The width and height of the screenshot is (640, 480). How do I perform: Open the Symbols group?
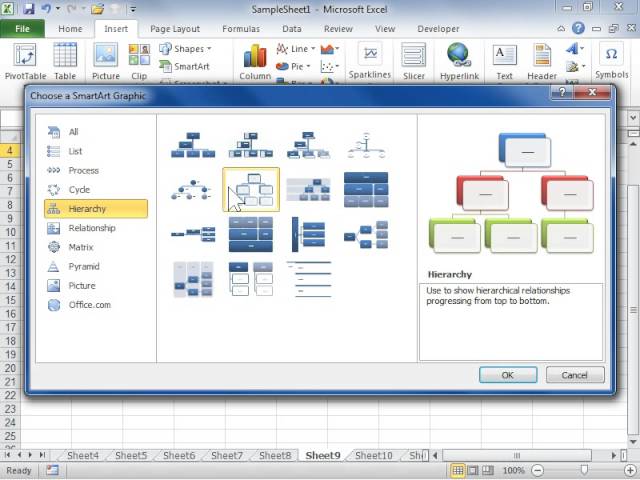pyautogui.click(x=611, y=60)
